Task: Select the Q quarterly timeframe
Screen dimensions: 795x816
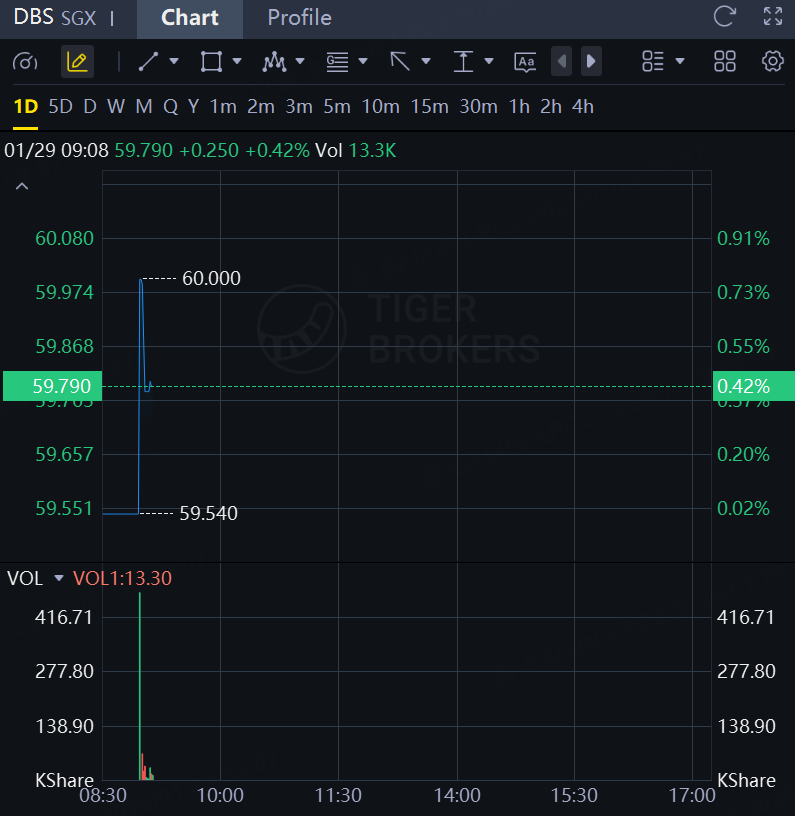Action: pyautogui.click(x=170, y=107)
